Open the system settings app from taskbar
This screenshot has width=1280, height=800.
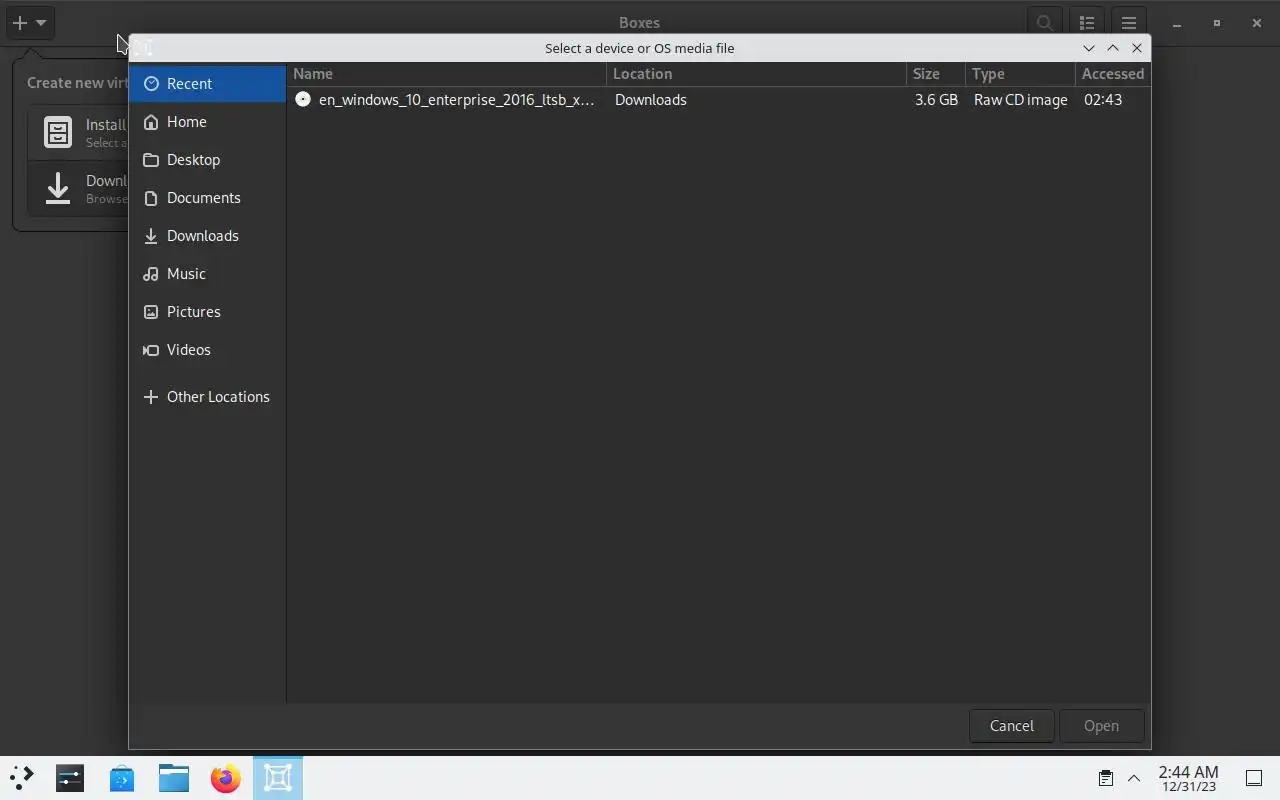70,778
